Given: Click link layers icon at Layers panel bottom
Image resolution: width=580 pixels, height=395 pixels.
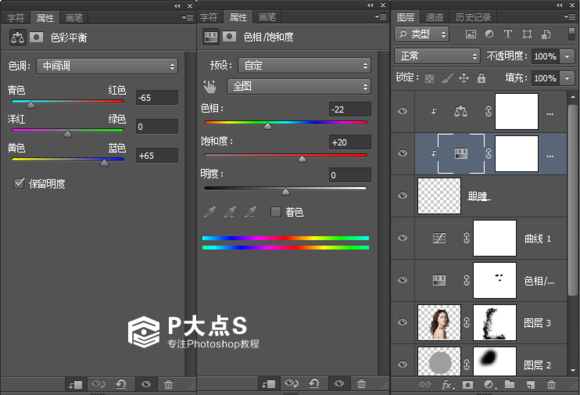Looking at the screenshot, I should point(425,385).
